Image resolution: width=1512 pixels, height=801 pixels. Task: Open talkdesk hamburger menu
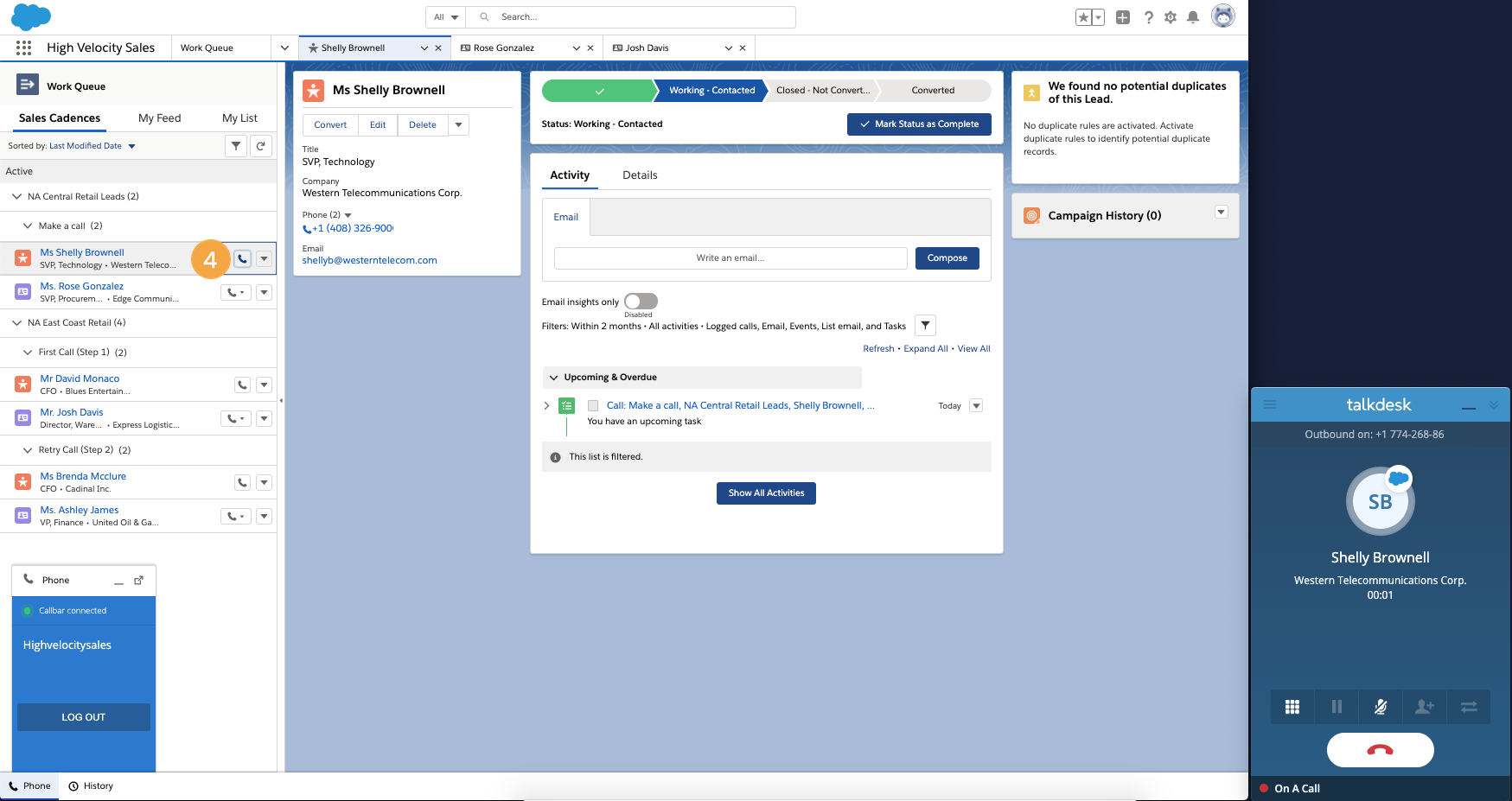1270,404
